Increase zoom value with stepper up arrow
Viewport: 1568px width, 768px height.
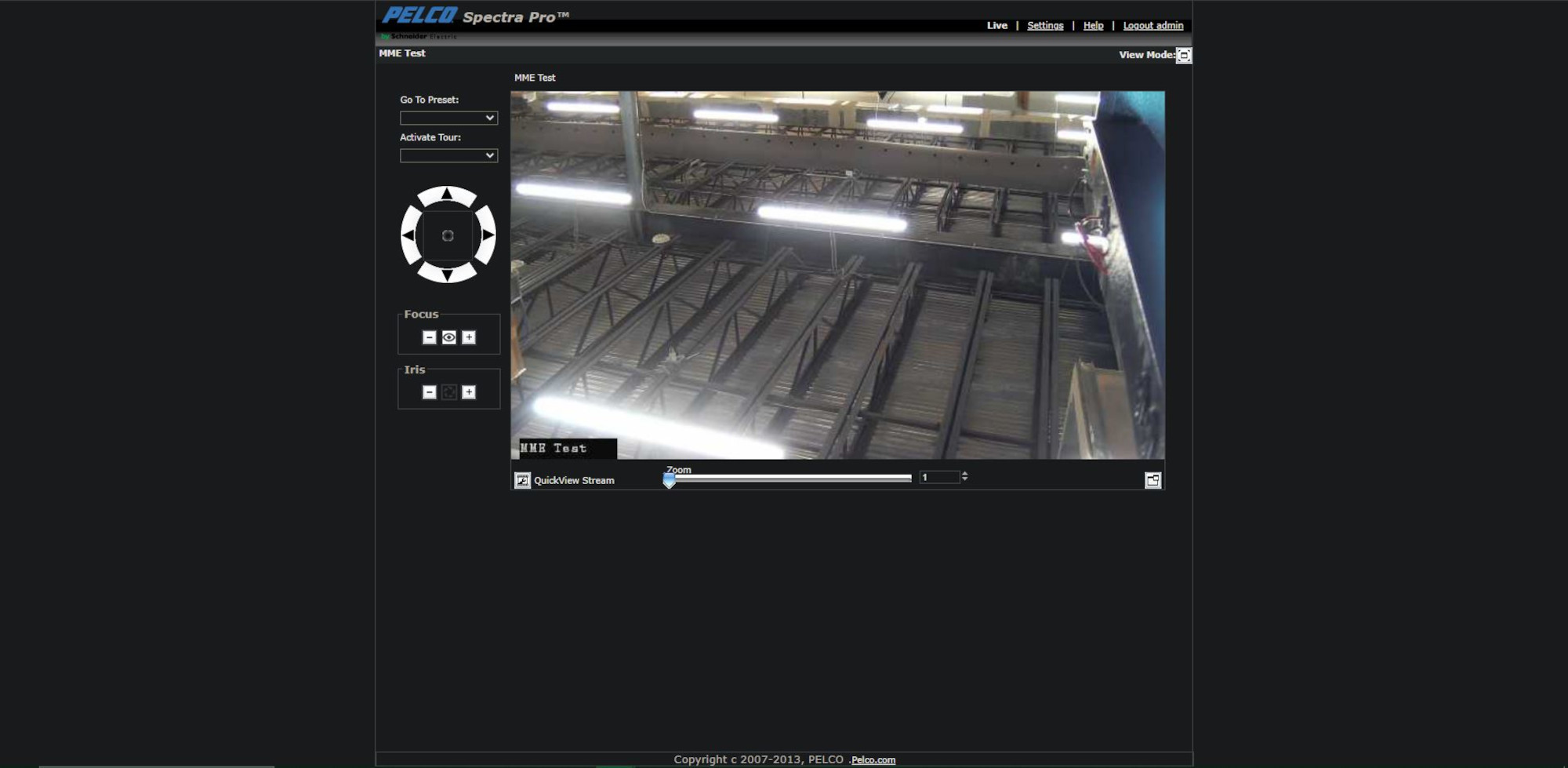click(x=964, y=473)
